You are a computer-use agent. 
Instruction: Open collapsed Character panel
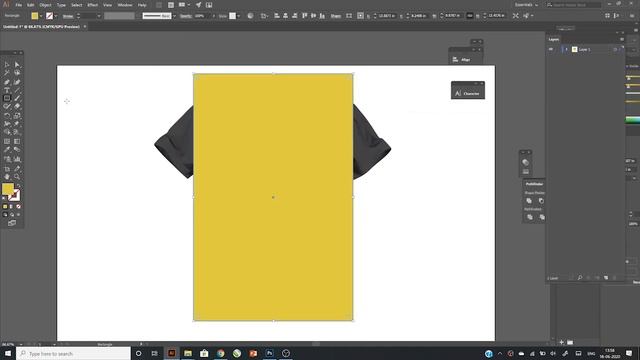click(468, 93)
